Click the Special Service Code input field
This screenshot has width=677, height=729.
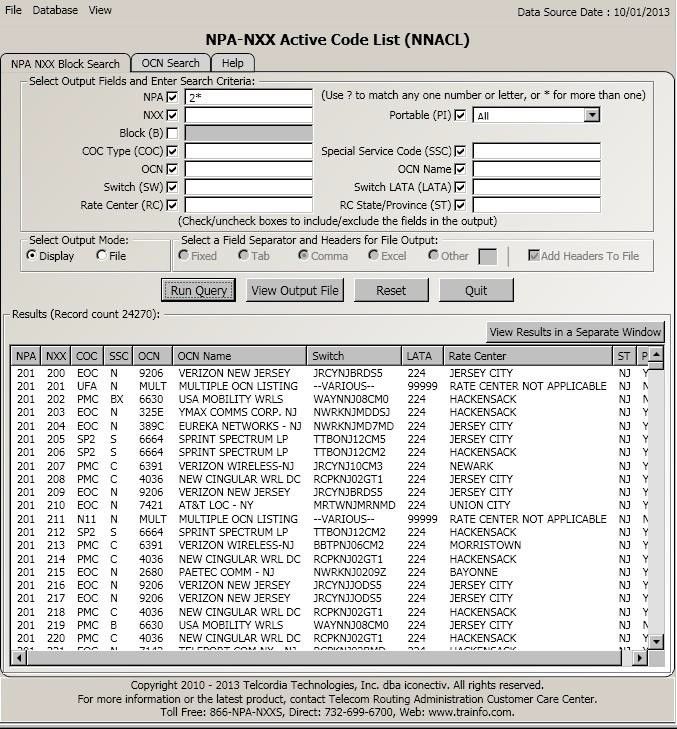pos(537,151)
